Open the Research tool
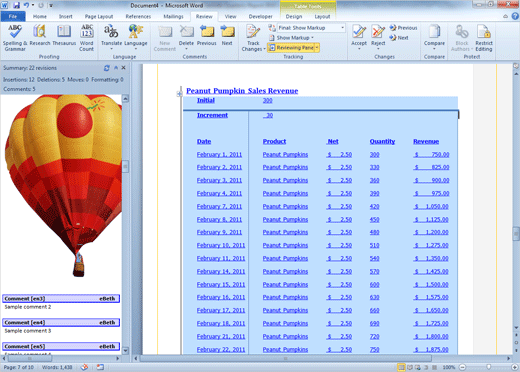Screen dimensions: 520x372 tap(40, 35)
